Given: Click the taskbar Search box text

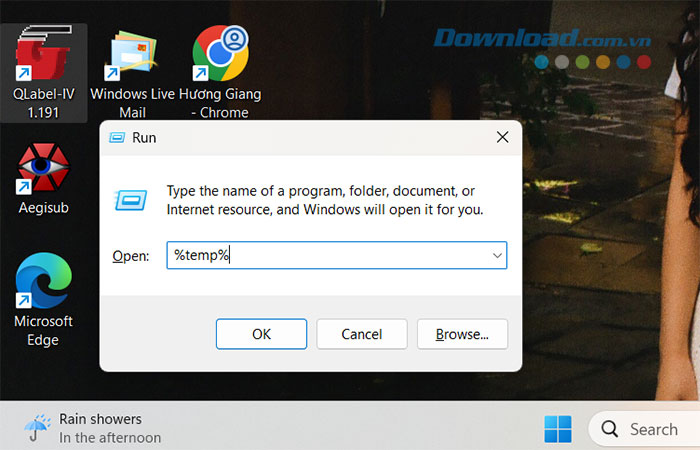Looking at the screenshot, I should coord(653,430).
